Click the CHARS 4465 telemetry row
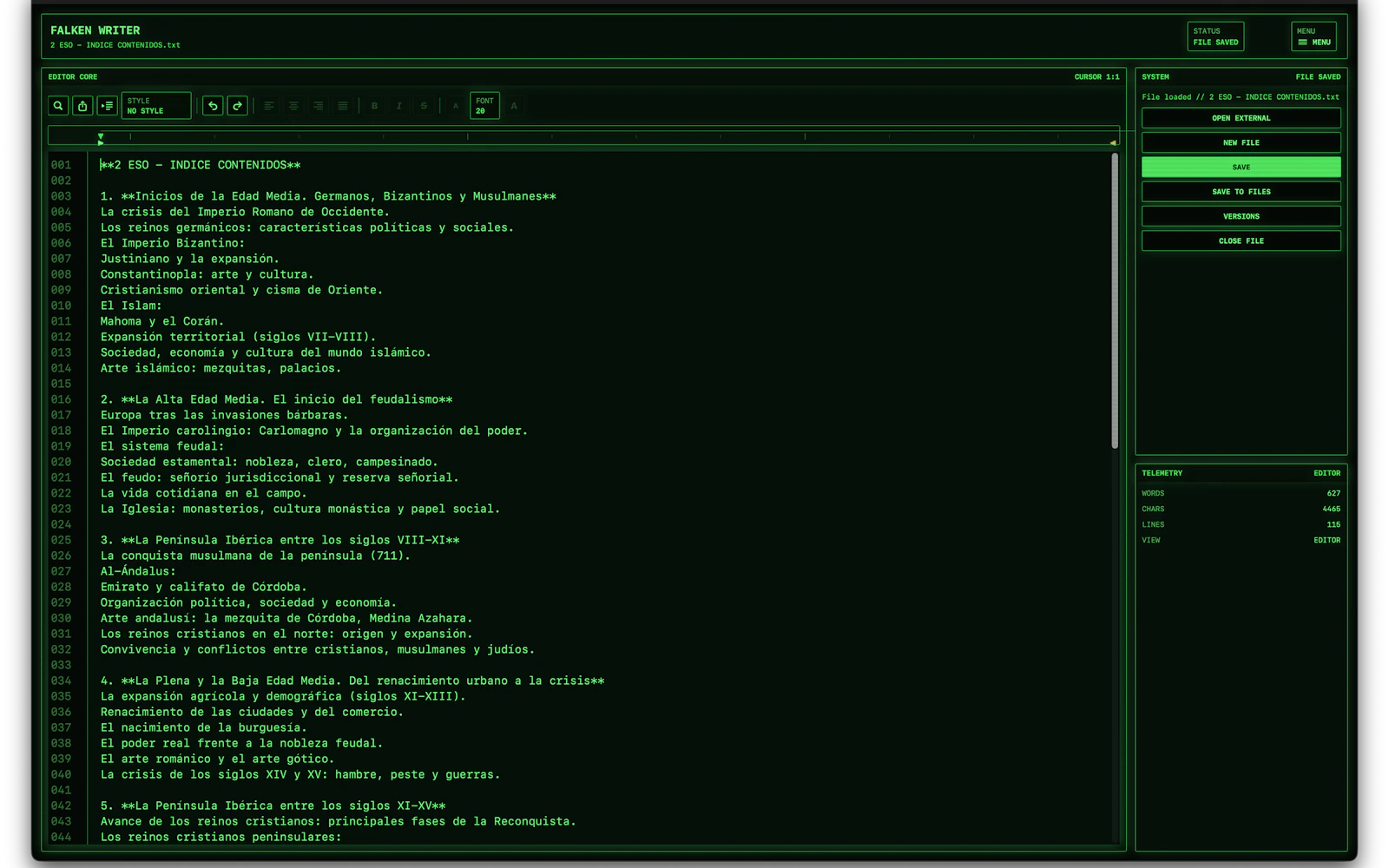Image resolution: width=1389 pixels, height=868 pixels. [x=1241, y=509]
